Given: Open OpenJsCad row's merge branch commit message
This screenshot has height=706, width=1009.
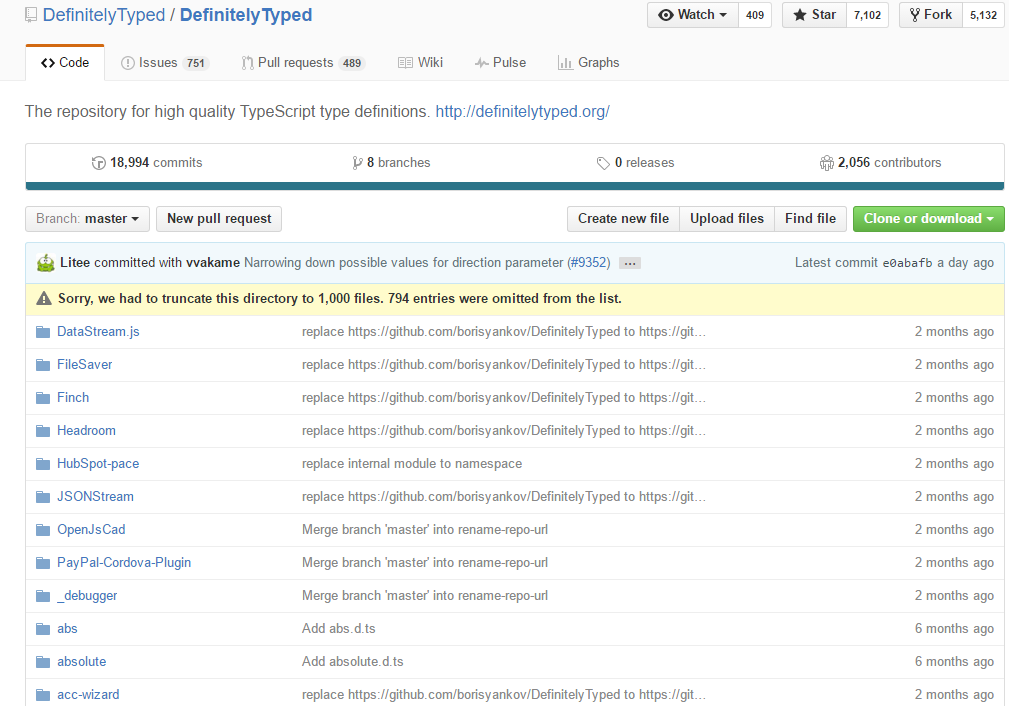Looking at the screenshot, I should [425, 530].
